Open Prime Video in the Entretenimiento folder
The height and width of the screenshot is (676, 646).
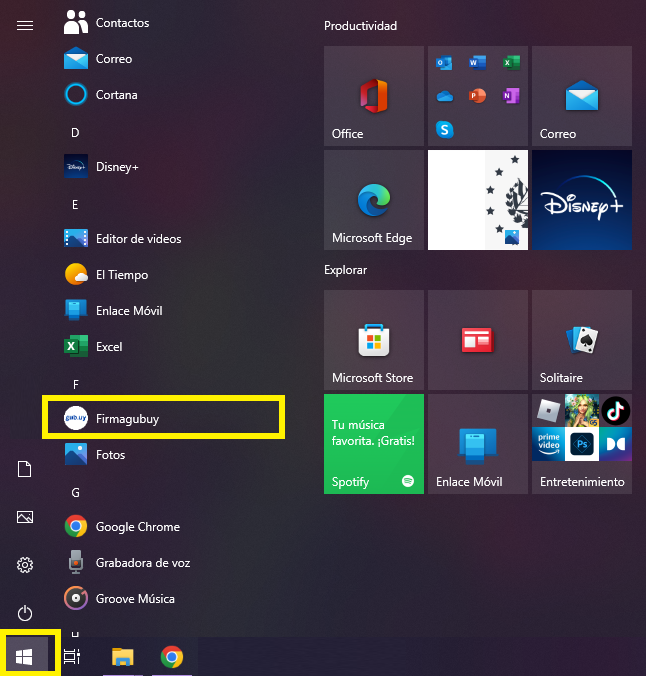pos(548,444)
